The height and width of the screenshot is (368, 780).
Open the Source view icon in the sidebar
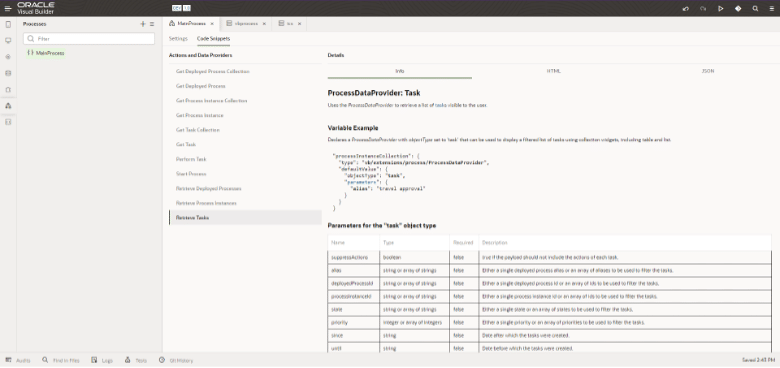point(8,122)
